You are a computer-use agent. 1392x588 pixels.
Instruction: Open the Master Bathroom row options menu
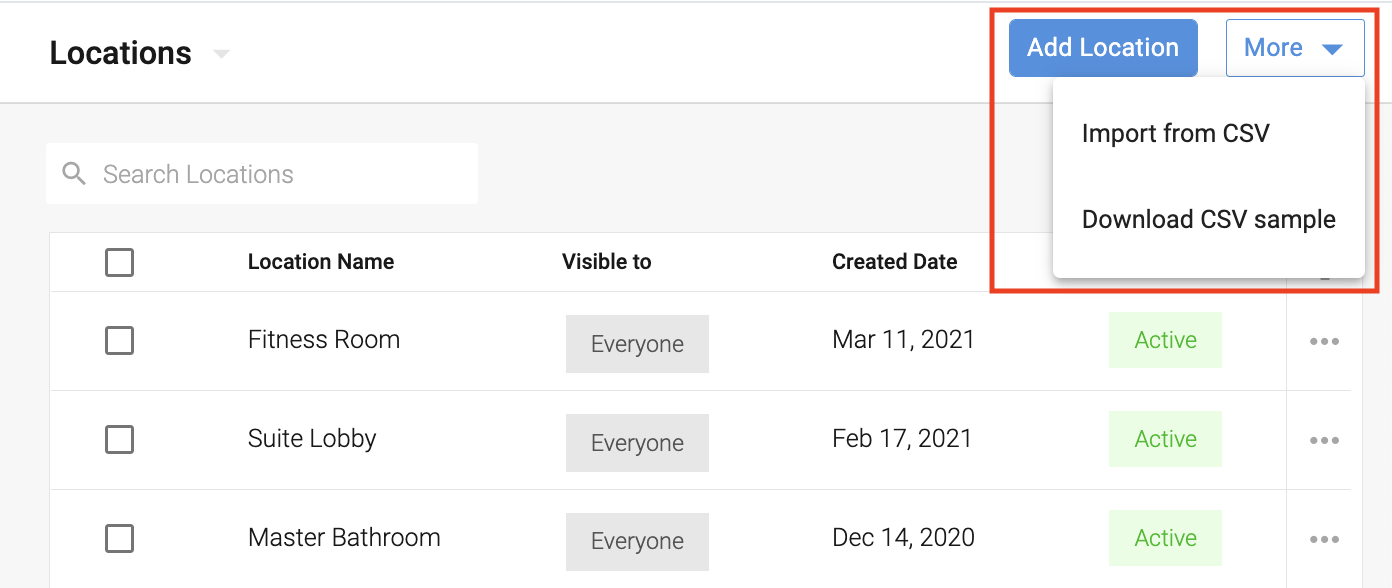[1324, 539]
